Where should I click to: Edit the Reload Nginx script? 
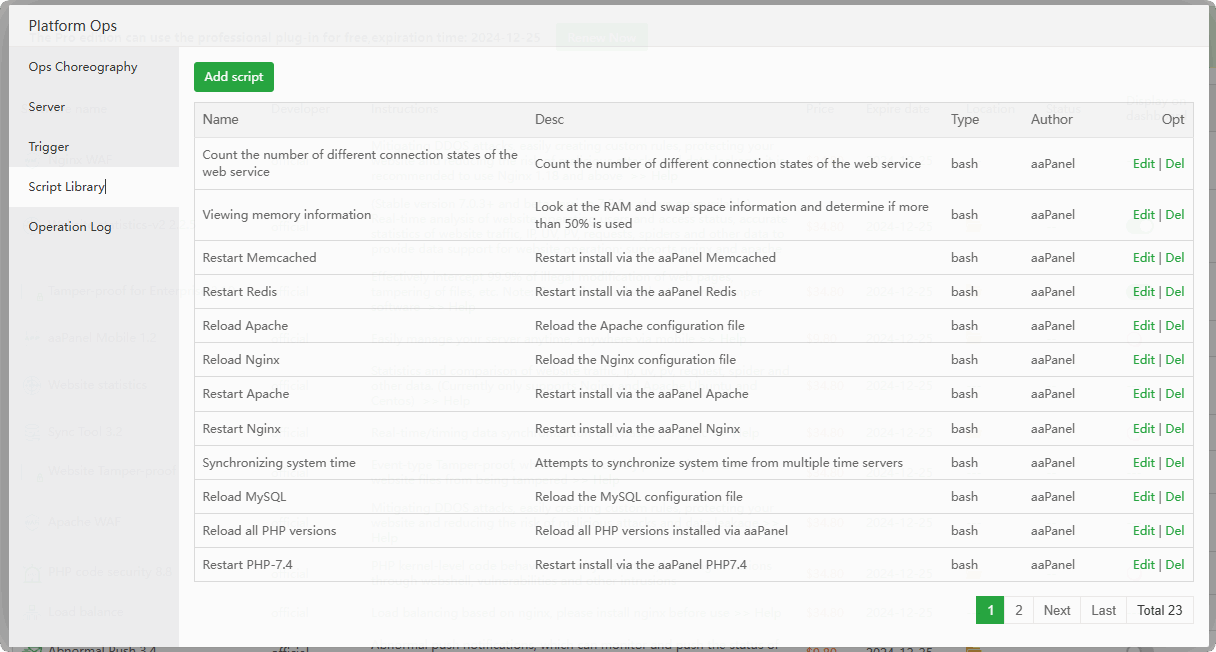tap(1143, 360)
